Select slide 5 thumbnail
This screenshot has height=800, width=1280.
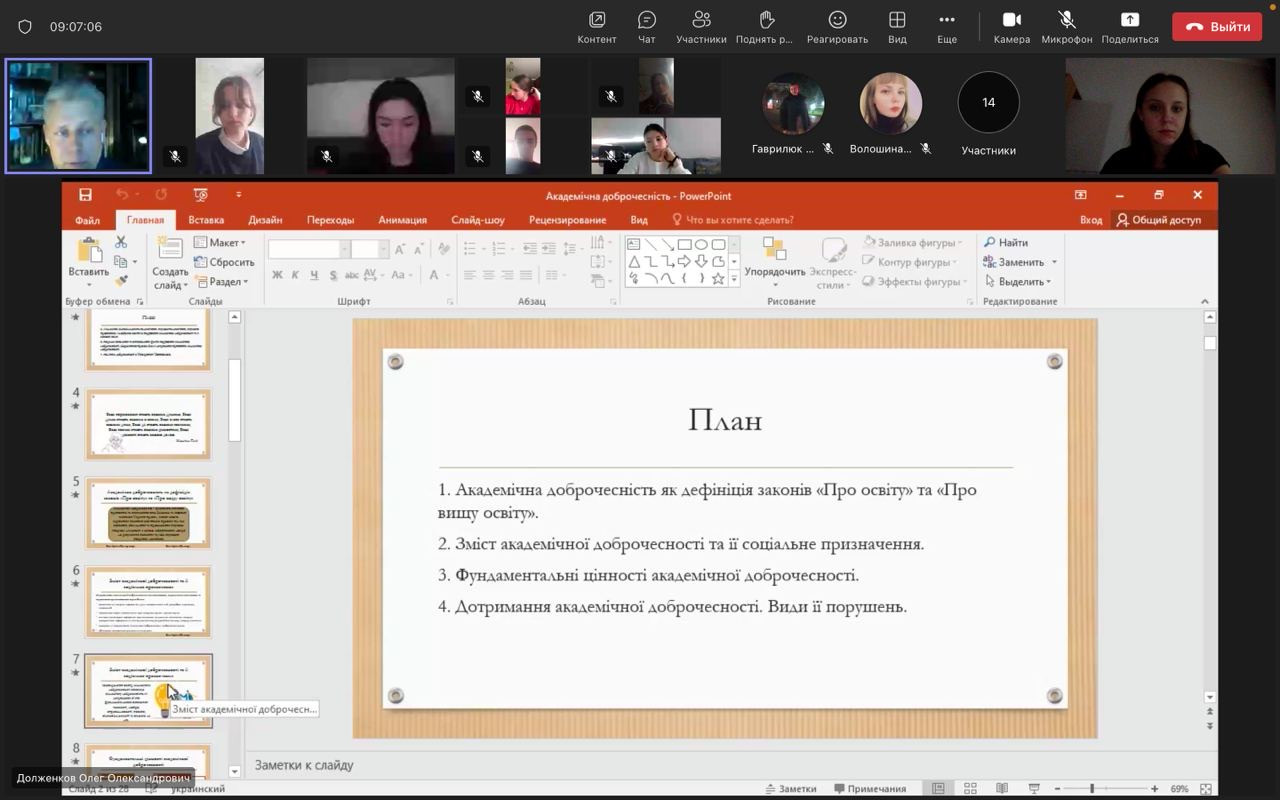coord(148,513)
